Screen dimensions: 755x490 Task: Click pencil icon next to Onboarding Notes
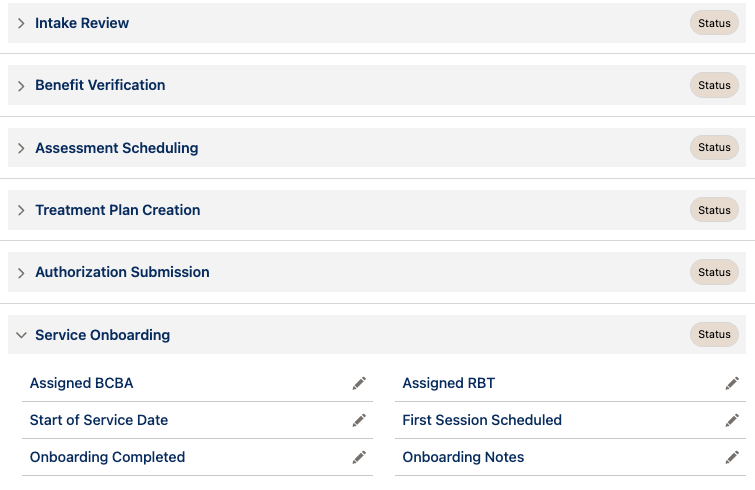click(732, 457)
